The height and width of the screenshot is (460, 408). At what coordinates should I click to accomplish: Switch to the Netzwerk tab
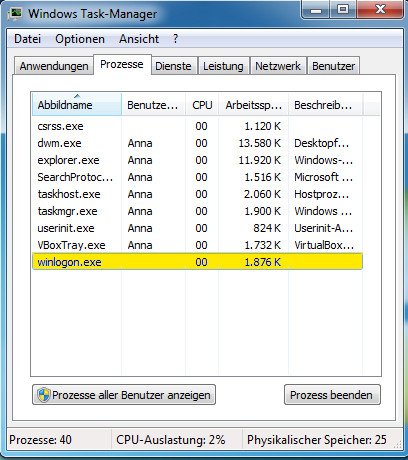[x=278, y=66]
